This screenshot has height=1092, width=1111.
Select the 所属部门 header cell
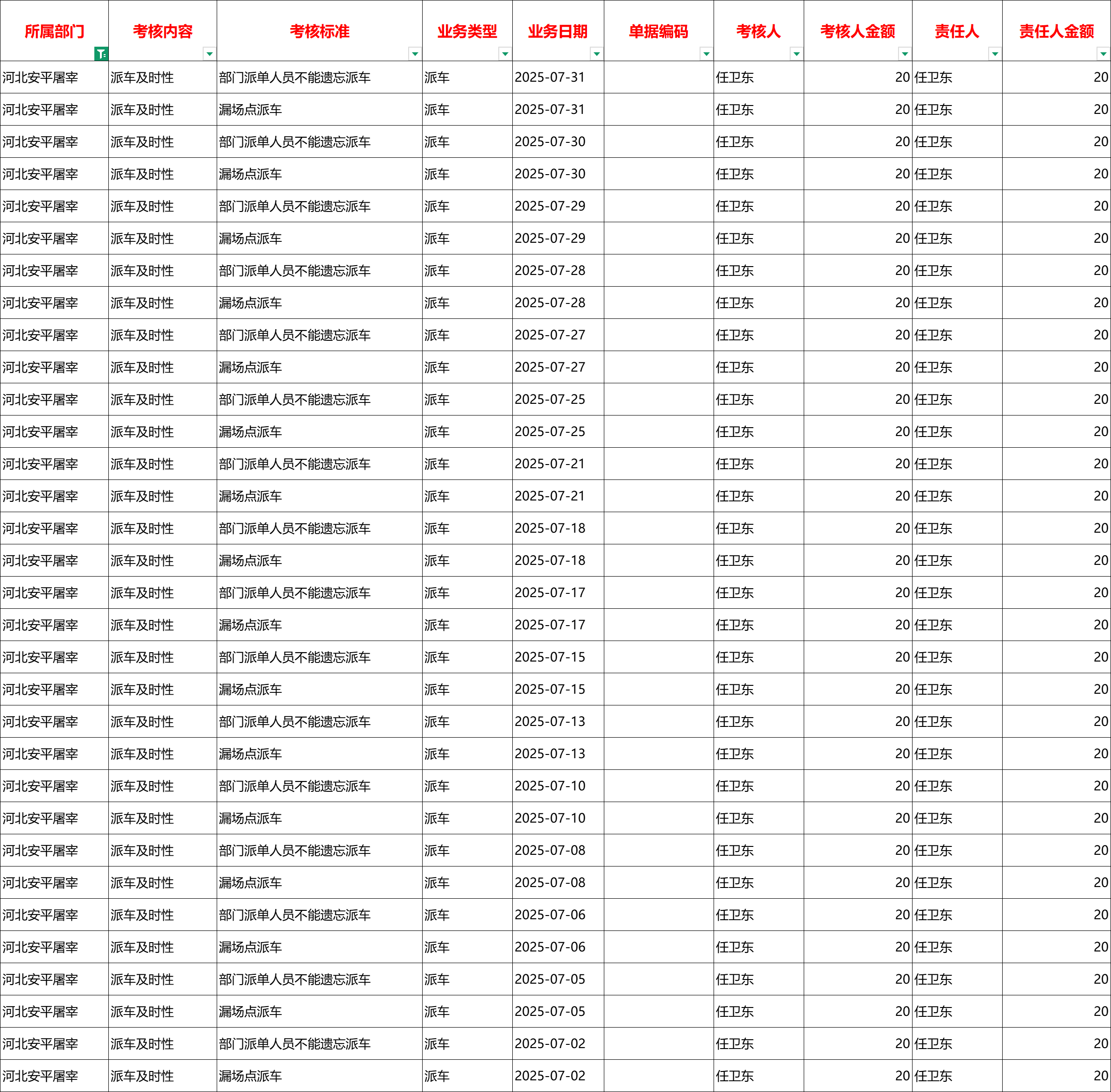(54, 31)
